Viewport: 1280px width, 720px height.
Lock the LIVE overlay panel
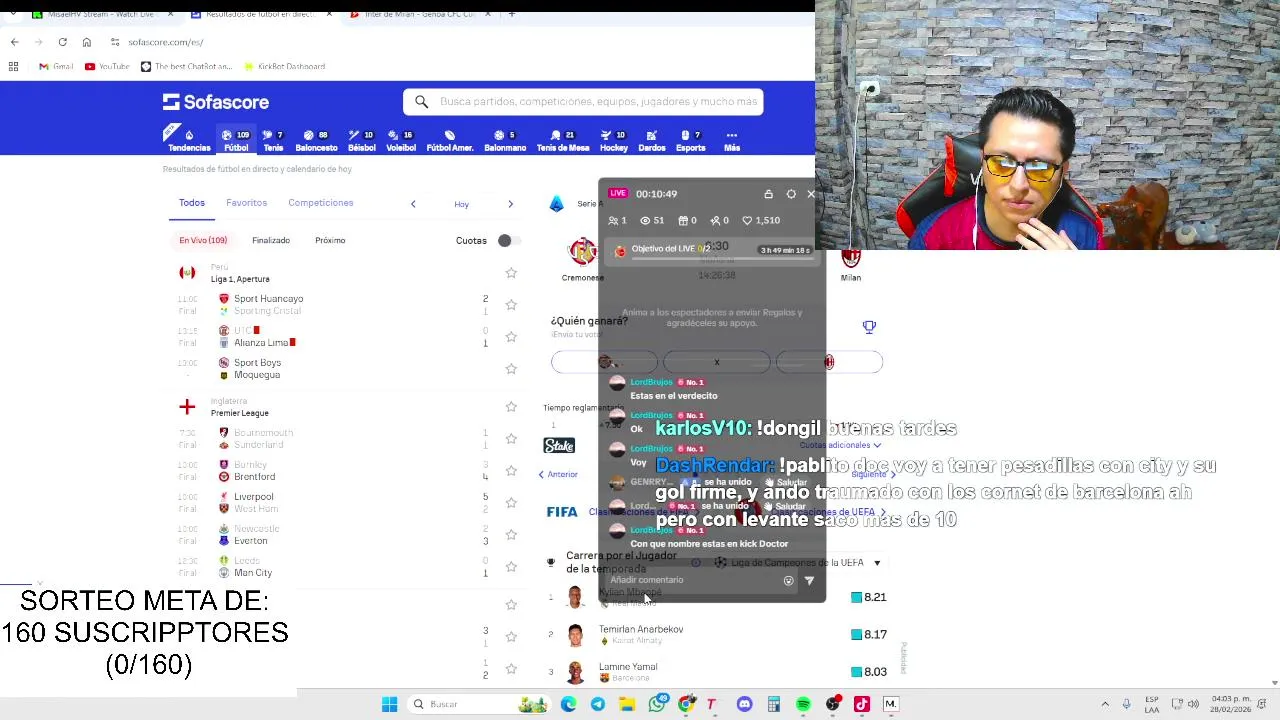(768, 194)
